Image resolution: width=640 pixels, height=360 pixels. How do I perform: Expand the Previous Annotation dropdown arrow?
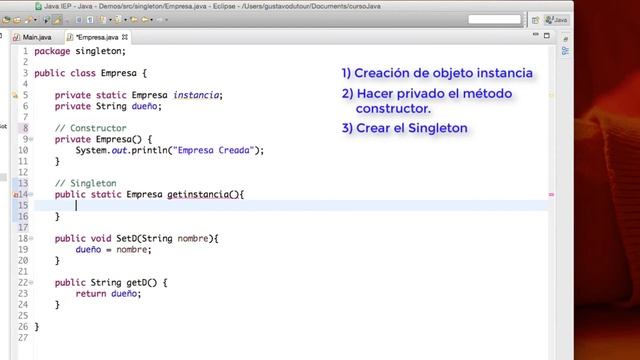coord(125,20)
